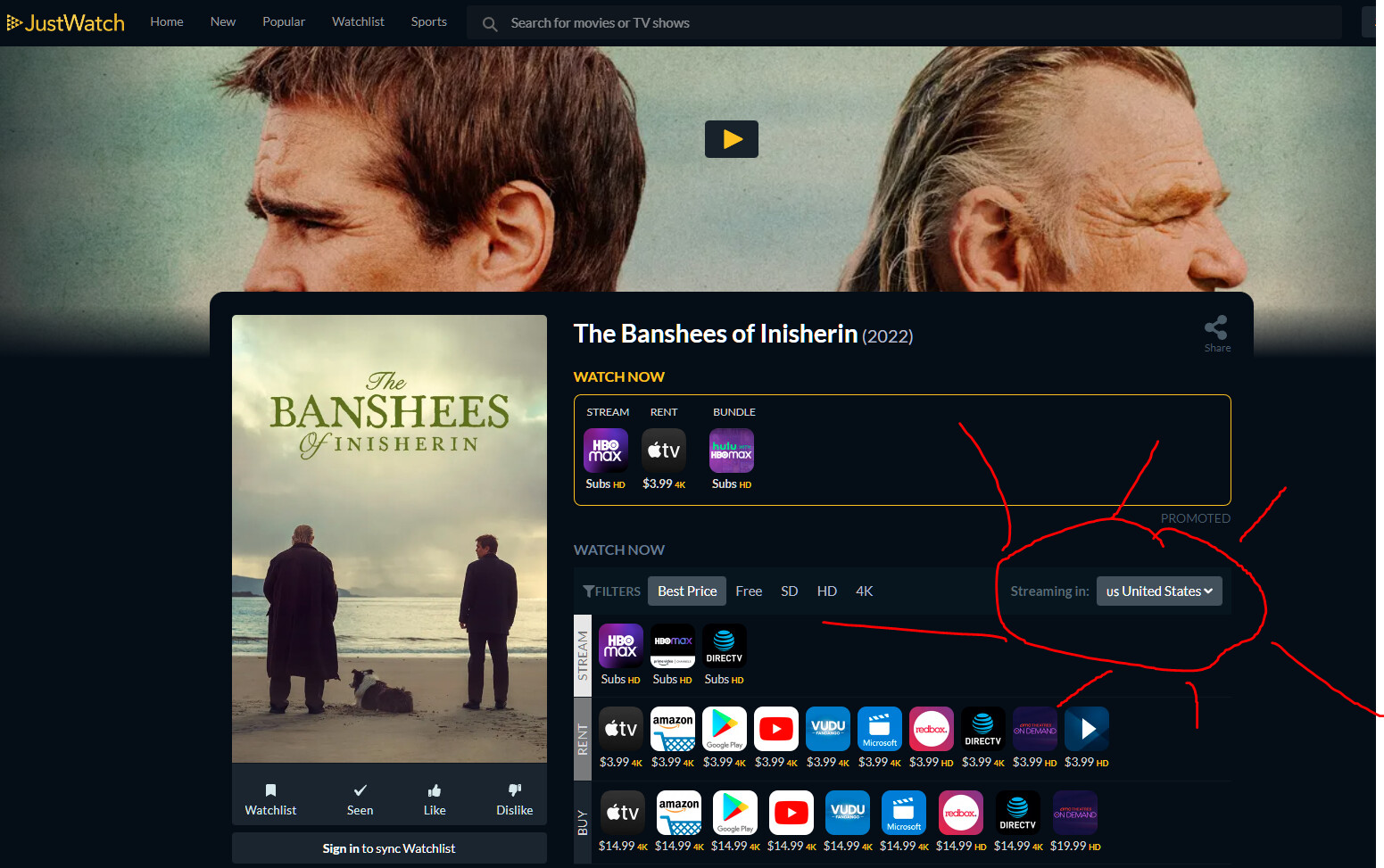Rent on Redbox for $3.99
Image resolution: width=1384 pixels, height=868 pixels.
click(932, 729)
